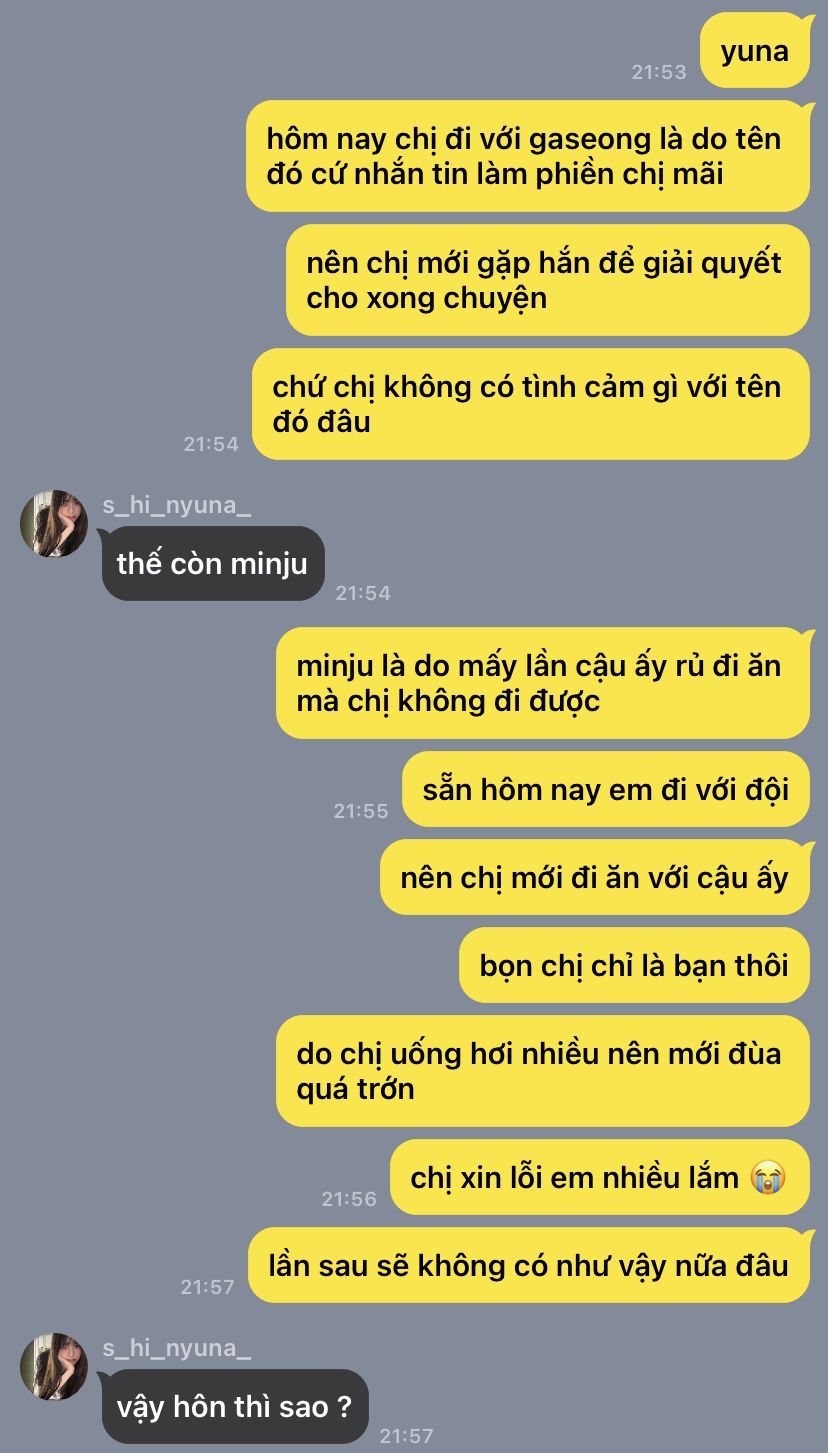828x1453 pixels.
Task: Select the gray "vậy hôn thì sao ?" bubble
Action: [x=235, y=1406]
